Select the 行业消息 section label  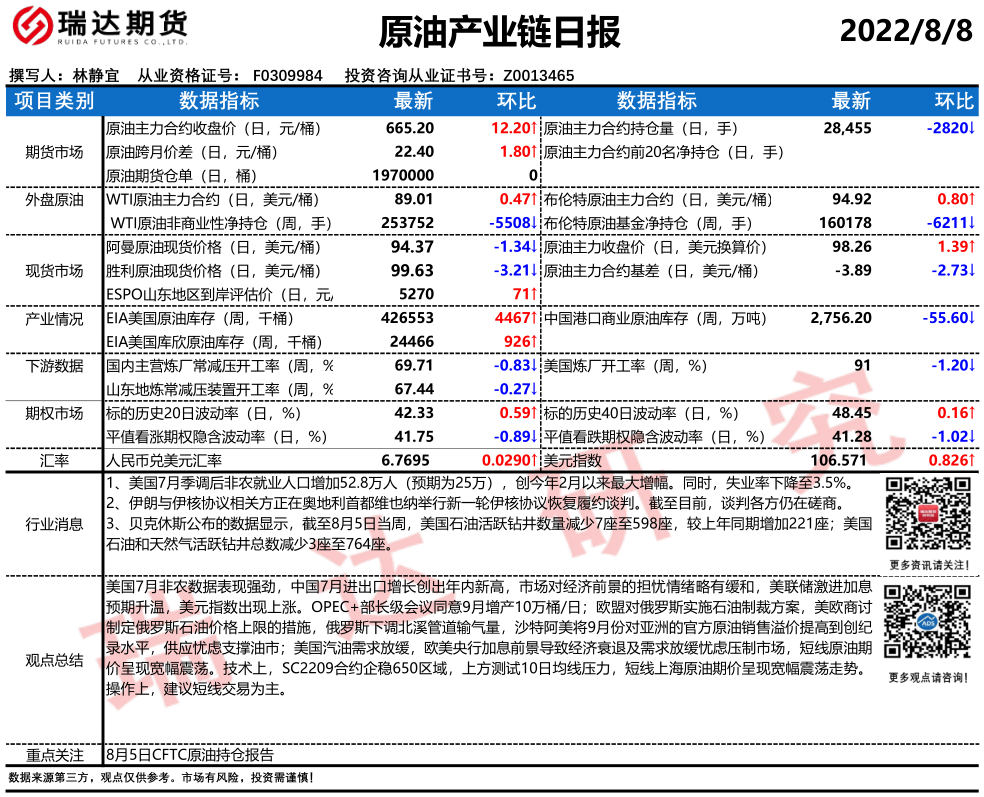55,523
